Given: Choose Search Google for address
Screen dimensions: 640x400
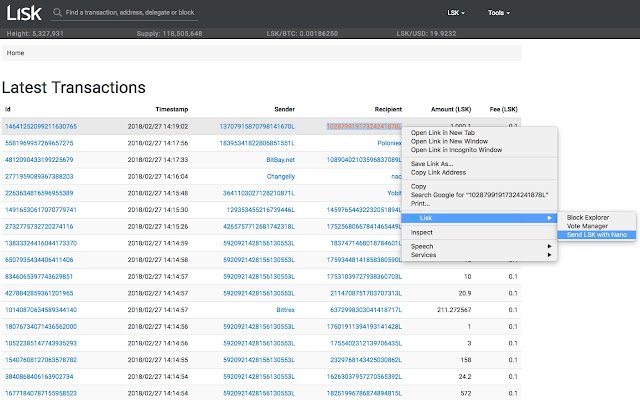Looking at the screenshot, I should click(x=479, y=195).
